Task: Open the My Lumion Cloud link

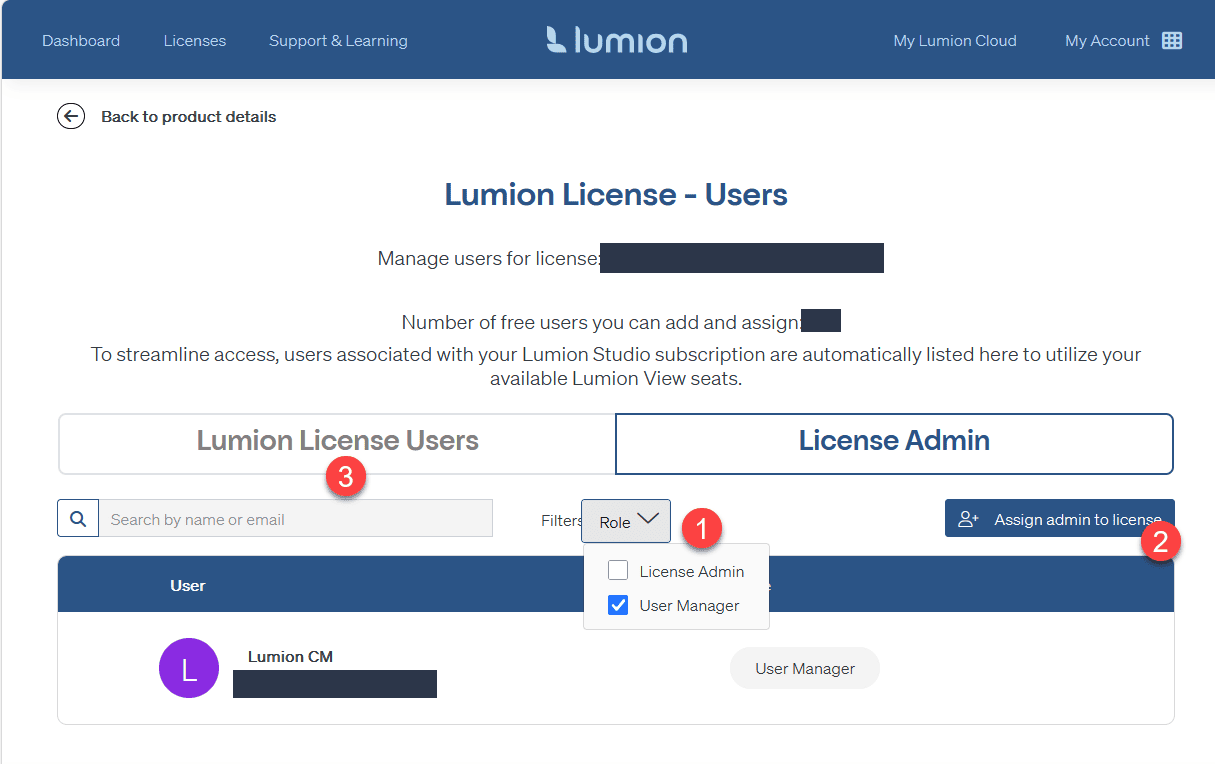Action: [x=955, y=41]
